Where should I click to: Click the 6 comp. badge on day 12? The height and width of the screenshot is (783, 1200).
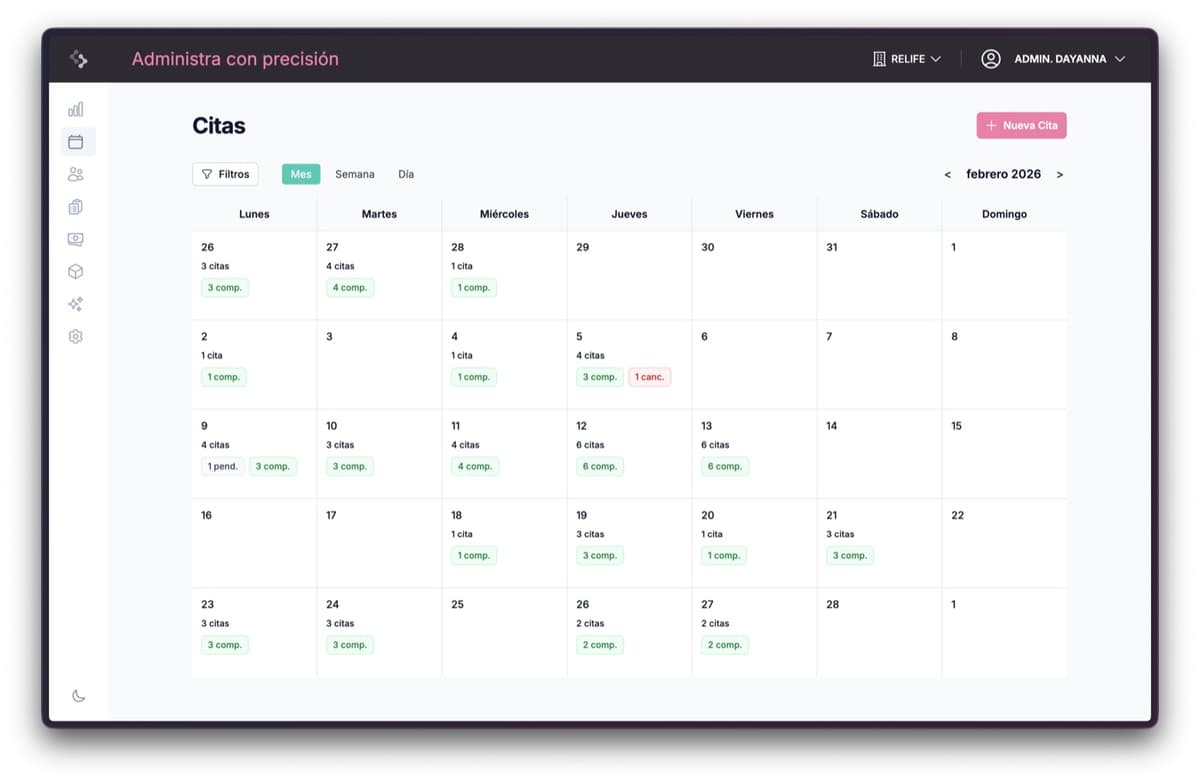[600, 466]
